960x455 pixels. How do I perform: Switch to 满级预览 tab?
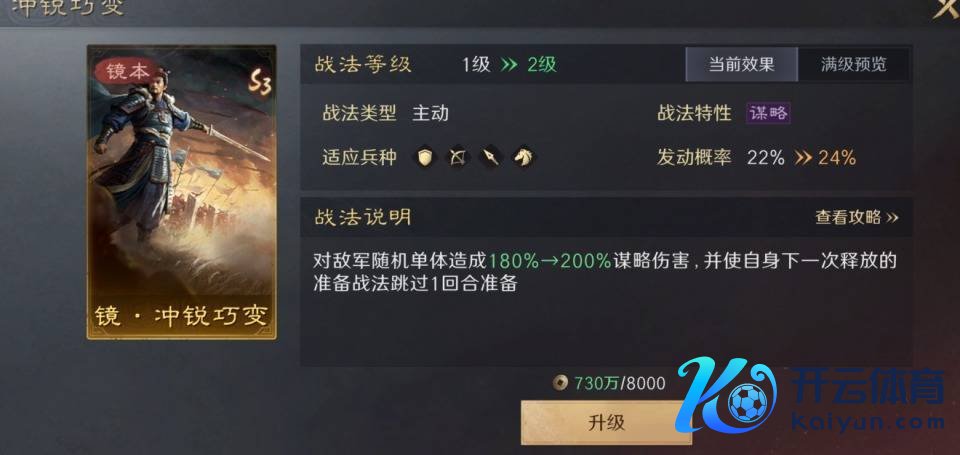853,64
